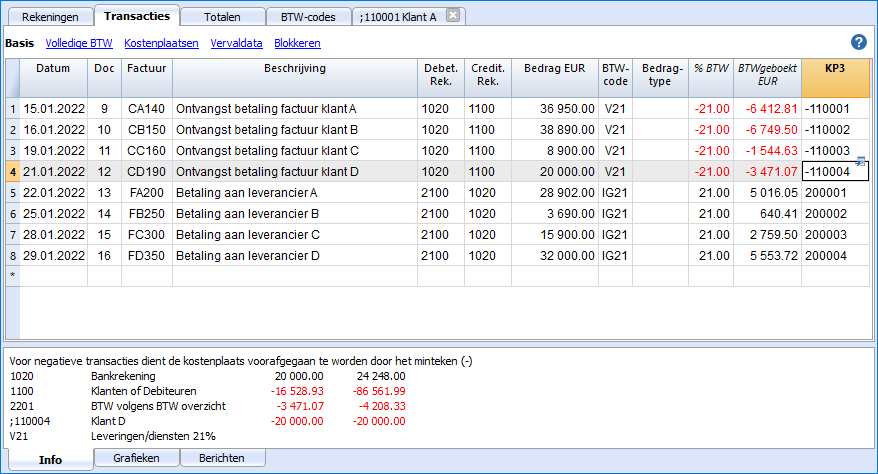878x474 pixels.
Task: Click KP3 cell 200003
Action: point(835,234)
